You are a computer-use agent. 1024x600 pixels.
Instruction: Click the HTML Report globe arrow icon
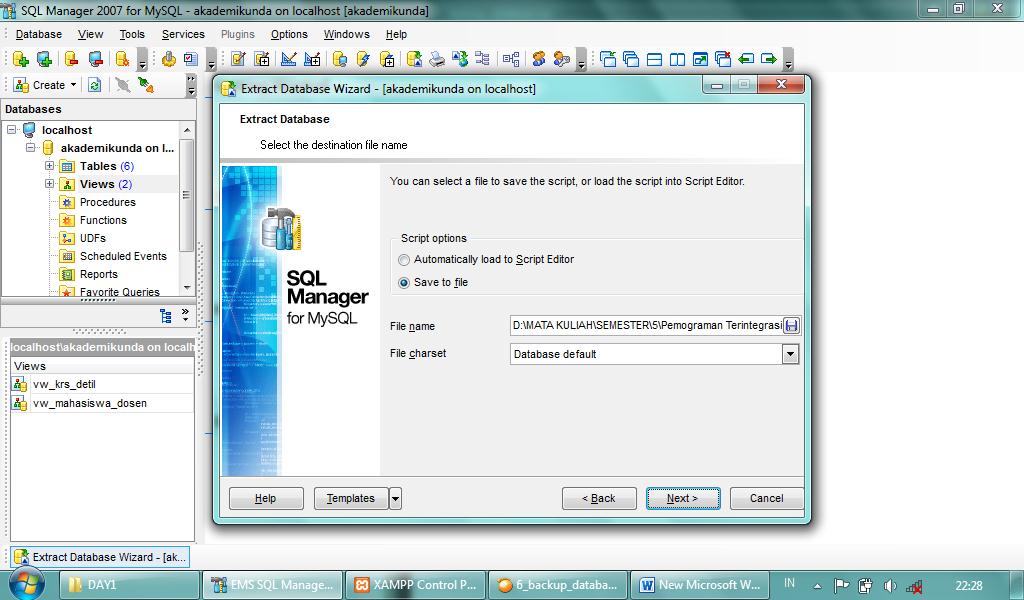click(460, 59)
